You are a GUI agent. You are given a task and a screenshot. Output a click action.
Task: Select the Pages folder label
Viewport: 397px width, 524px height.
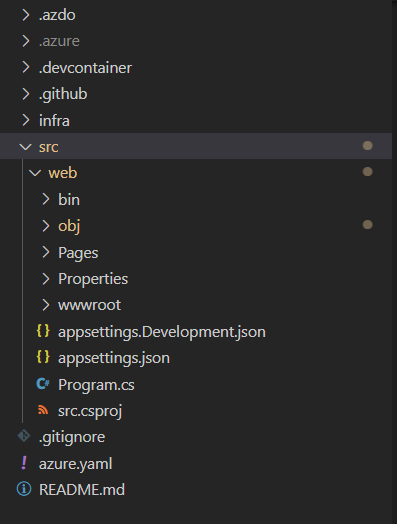click(x=78, y=253)
